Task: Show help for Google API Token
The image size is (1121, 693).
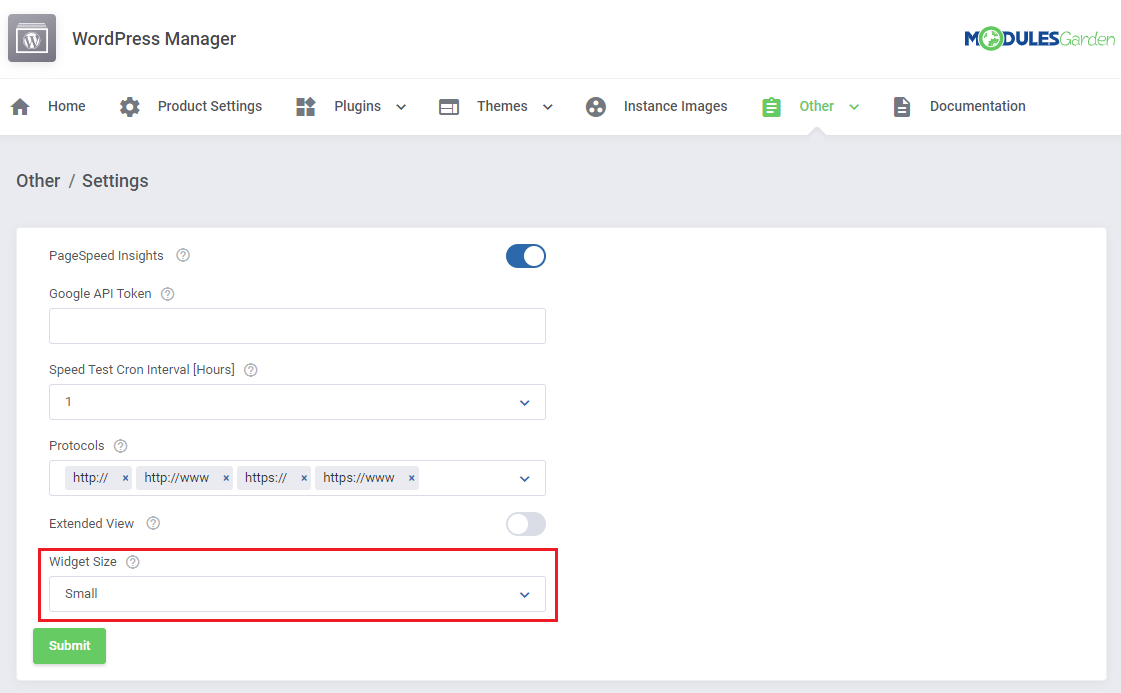Action: (167, 294)
